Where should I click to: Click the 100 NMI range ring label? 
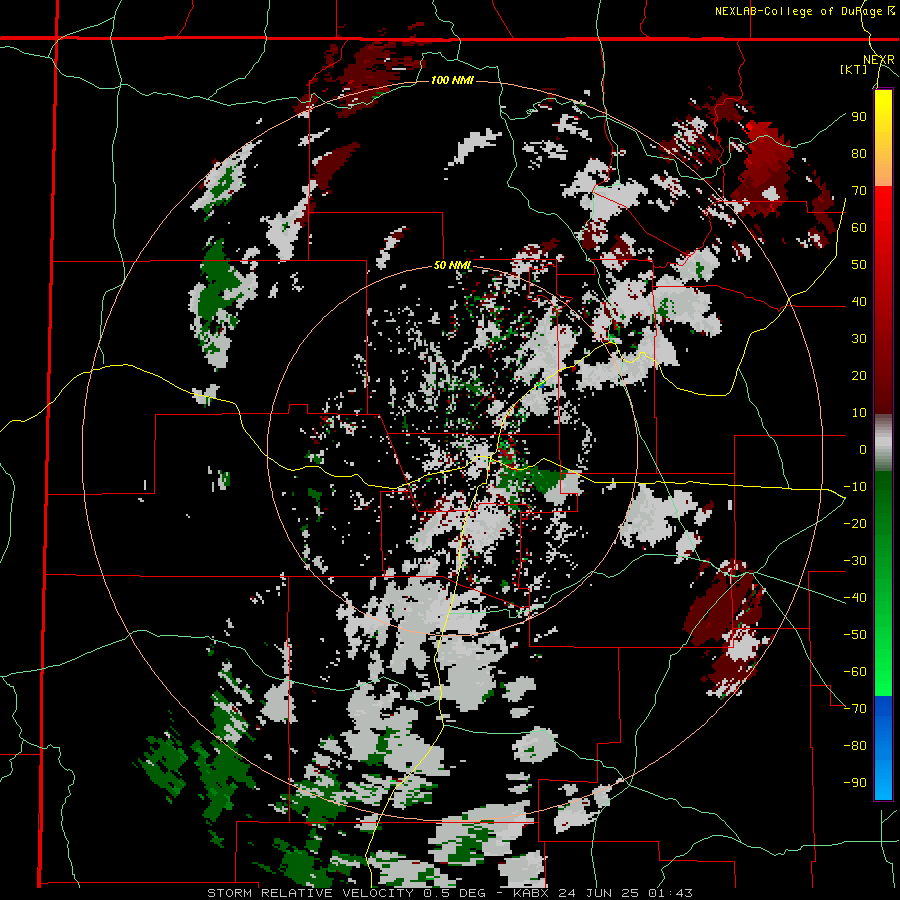click(452, 80)
